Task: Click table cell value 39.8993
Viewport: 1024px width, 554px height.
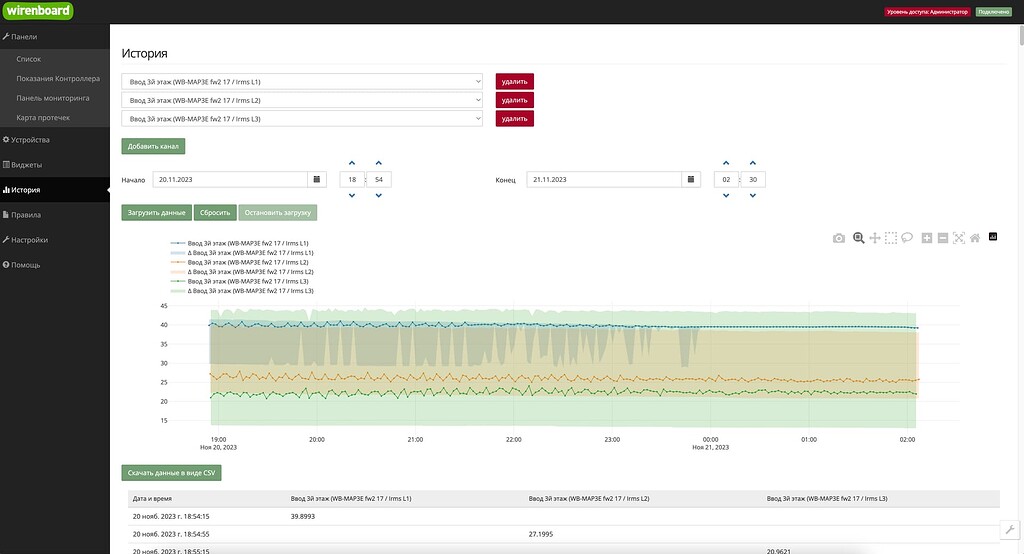Action: click(x=302, y=516)
